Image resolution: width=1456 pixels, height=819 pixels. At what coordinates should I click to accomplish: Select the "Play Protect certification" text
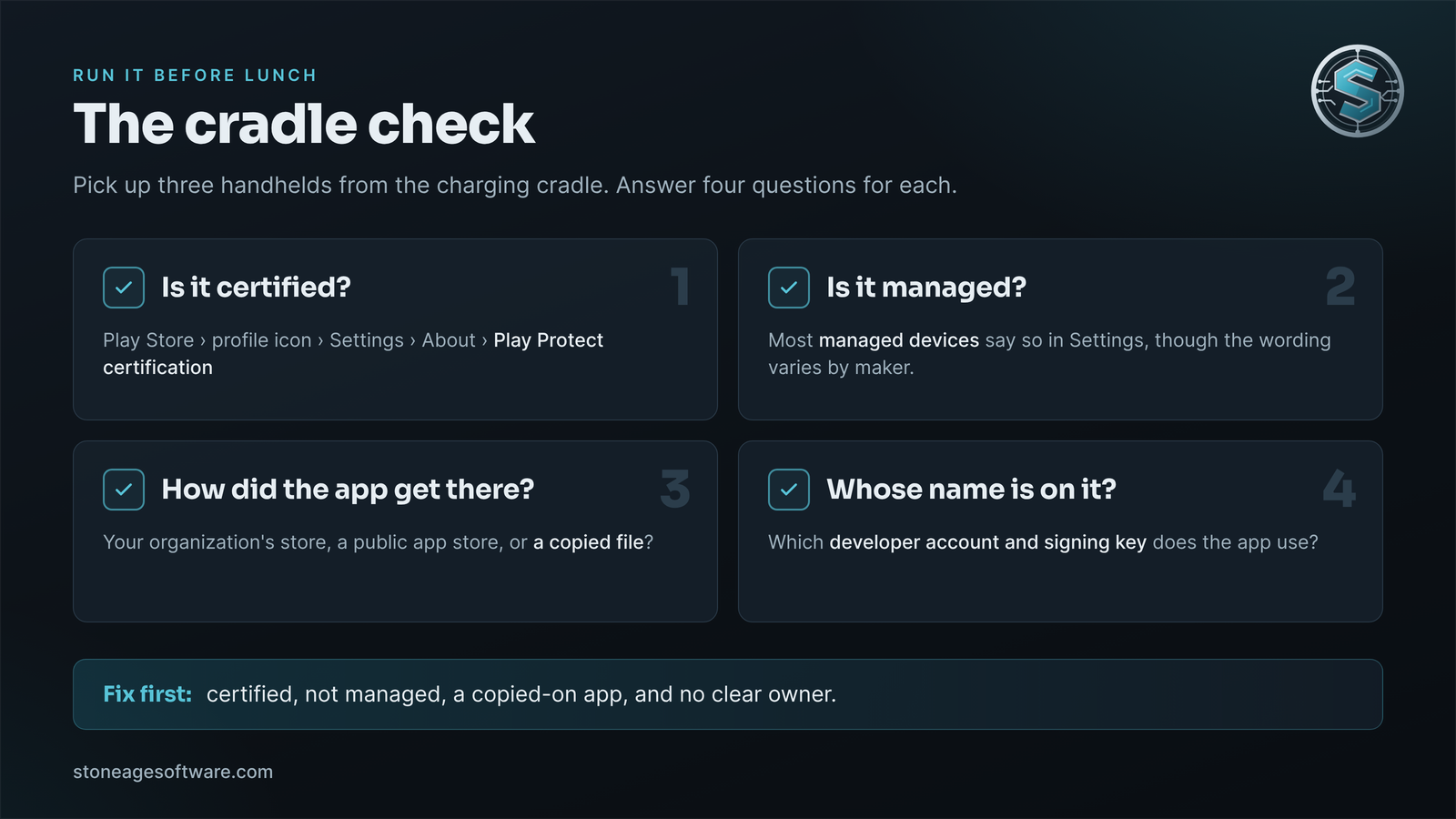tap(353, 354)
